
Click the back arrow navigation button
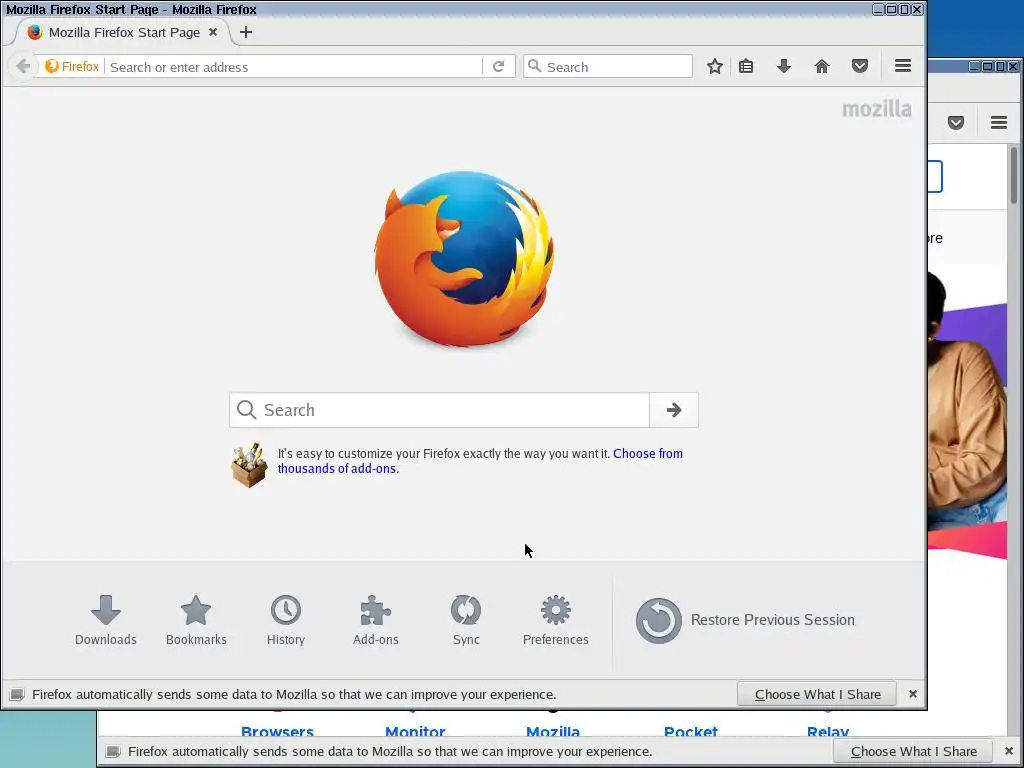(x=23, y=66)
